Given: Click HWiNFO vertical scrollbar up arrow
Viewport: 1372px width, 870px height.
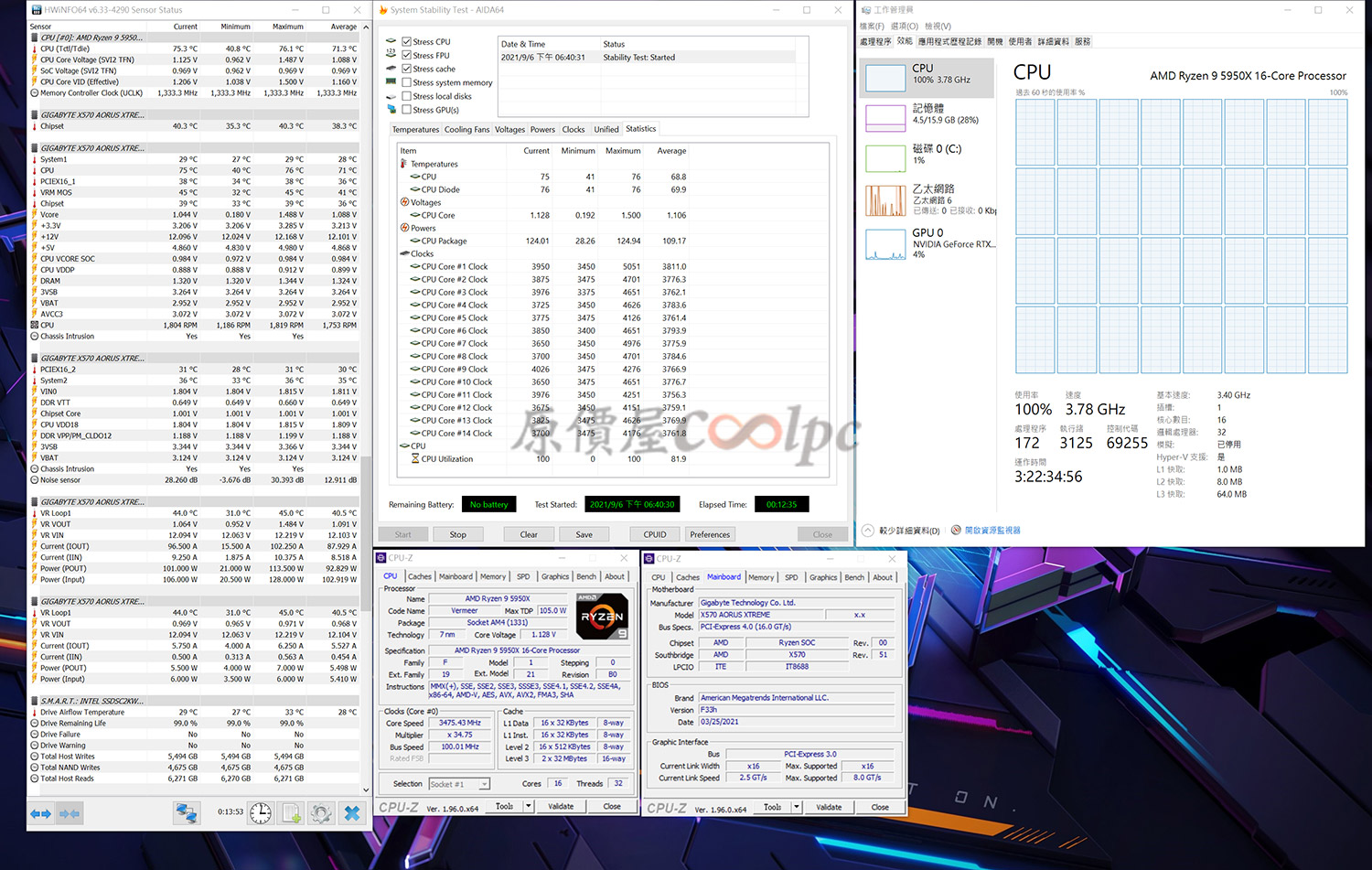Looking at the screenshot, I should click(x=366, y=27).
